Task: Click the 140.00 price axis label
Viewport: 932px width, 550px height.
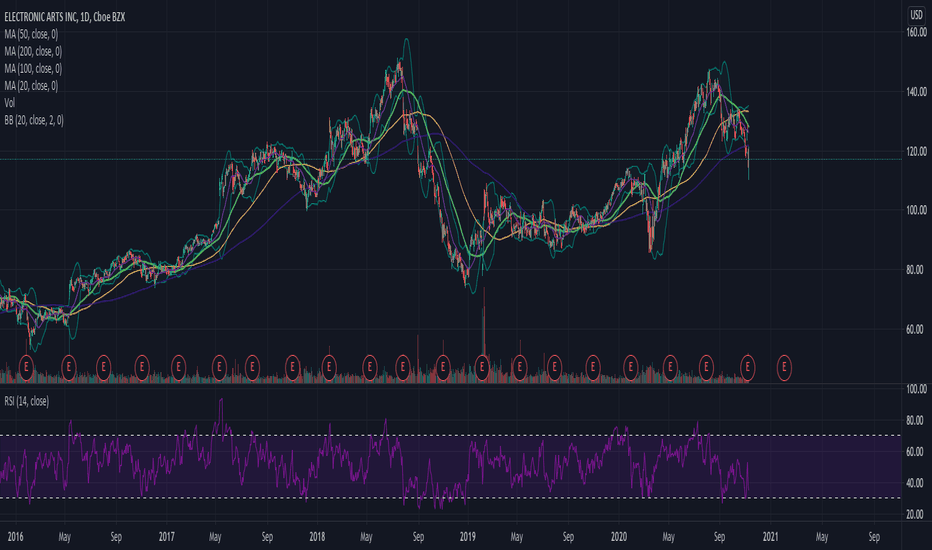Action: [916, 92]
